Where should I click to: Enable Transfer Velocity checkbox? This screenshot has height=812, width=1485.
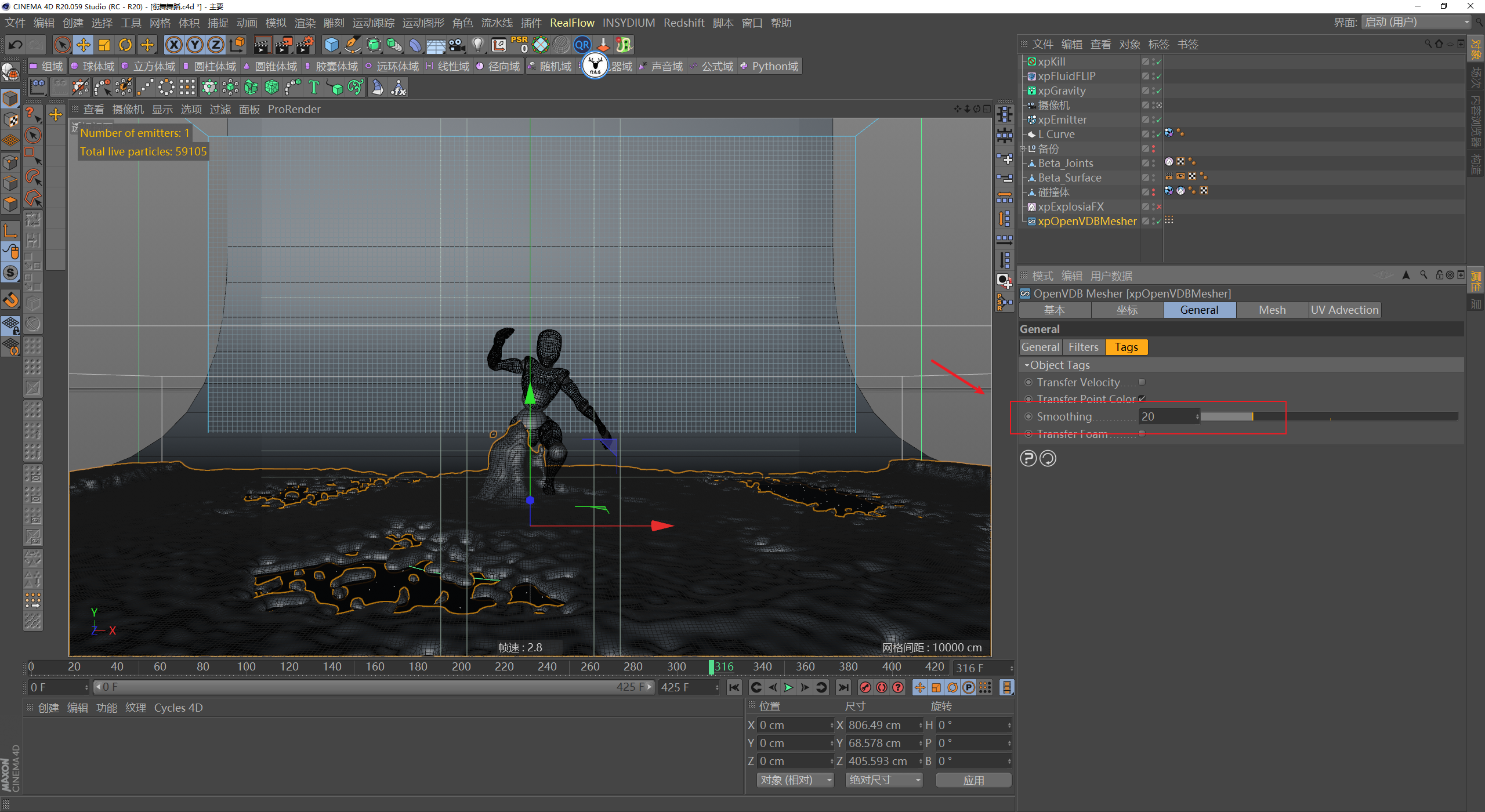click(1142, 382)
